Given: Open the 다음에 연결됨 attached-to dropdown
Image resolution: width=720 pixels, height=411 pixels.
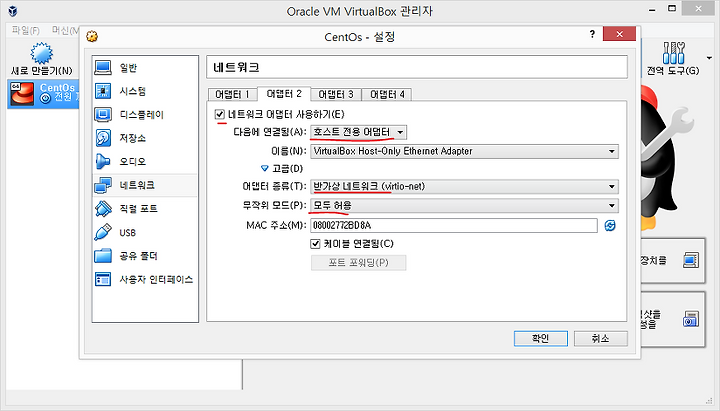Looking at the screenshot, I should 359,132.
